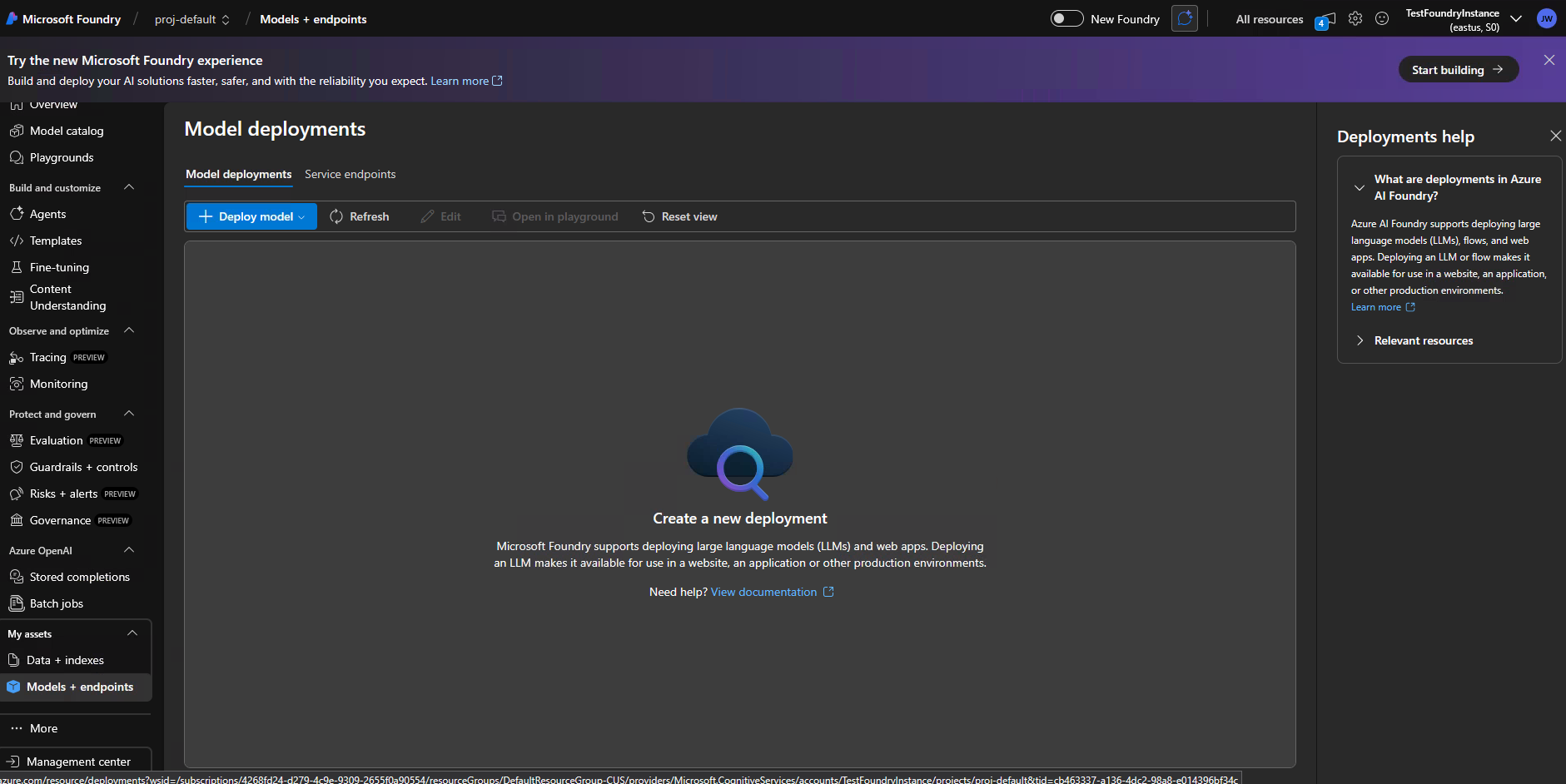1566x784 pixels.
Task: Click the Guardrails shield icon
Action: (x=17, y=467)
